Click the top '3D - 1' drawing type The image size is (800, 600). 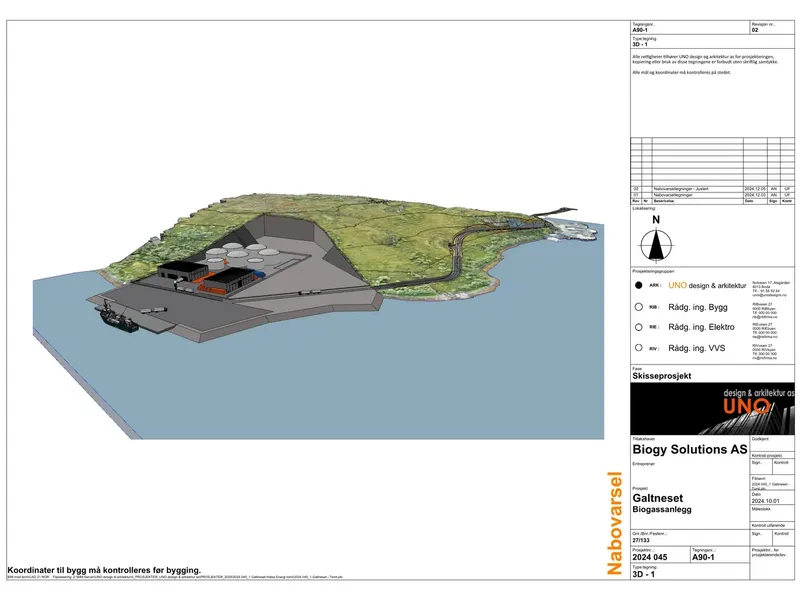coord(640,44)
